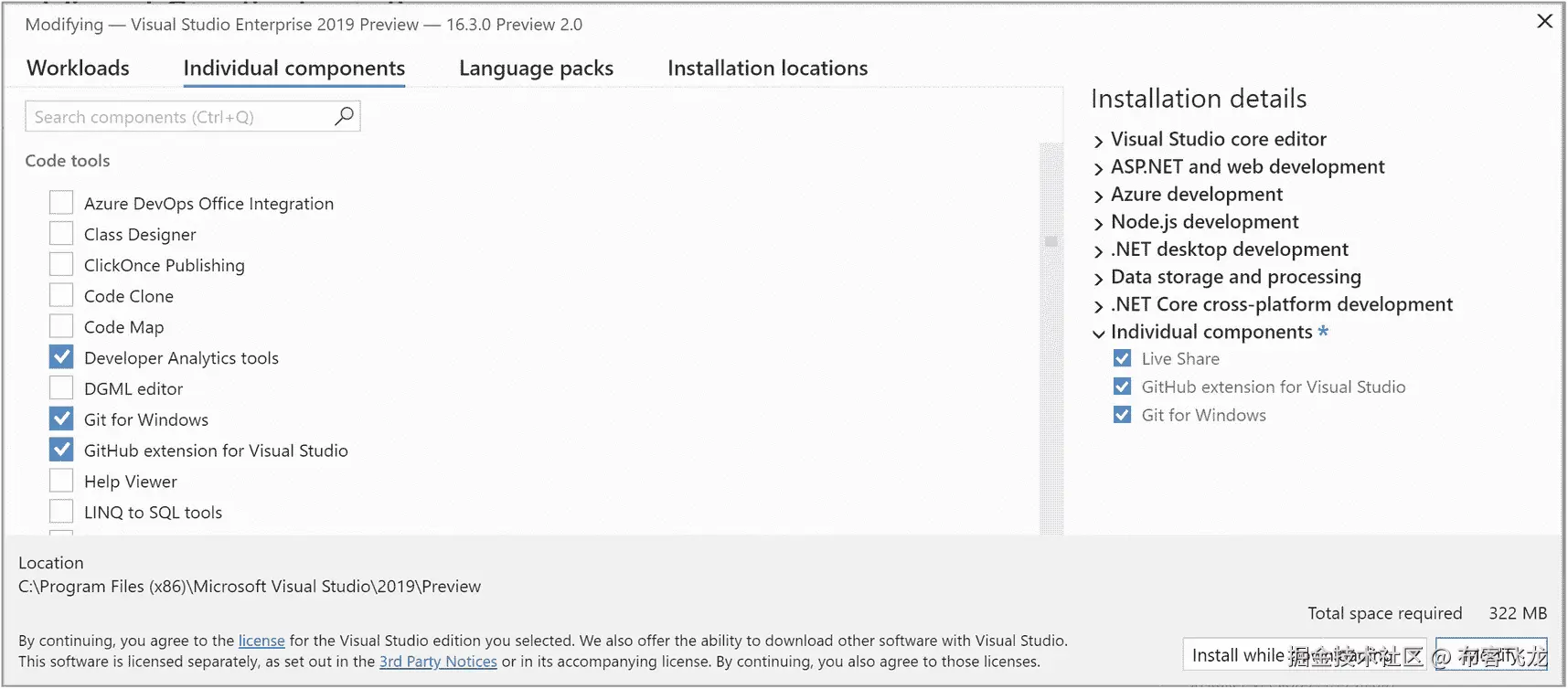Enable the DGML editor checkbox
Viewport: 1568px width, 689px height.
61,388
